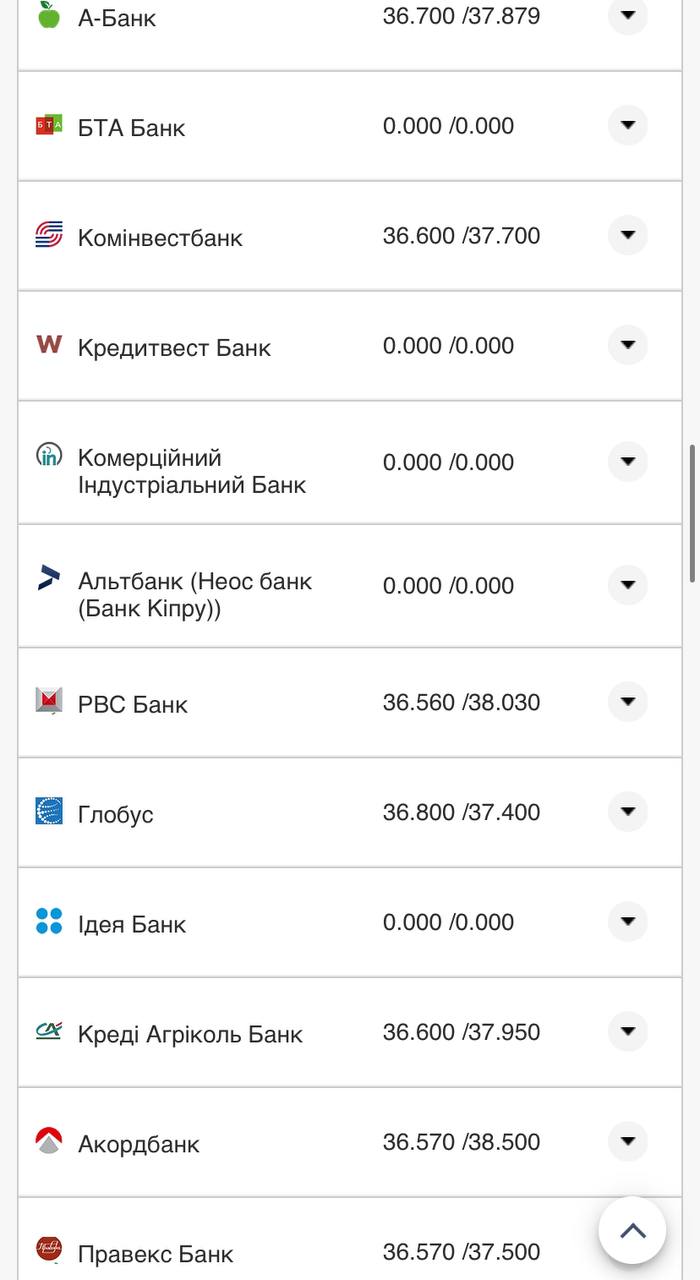700x1280 pixels.
Task: Expand Комерційний Індустріальний Банк row
Action: (628, 462)
